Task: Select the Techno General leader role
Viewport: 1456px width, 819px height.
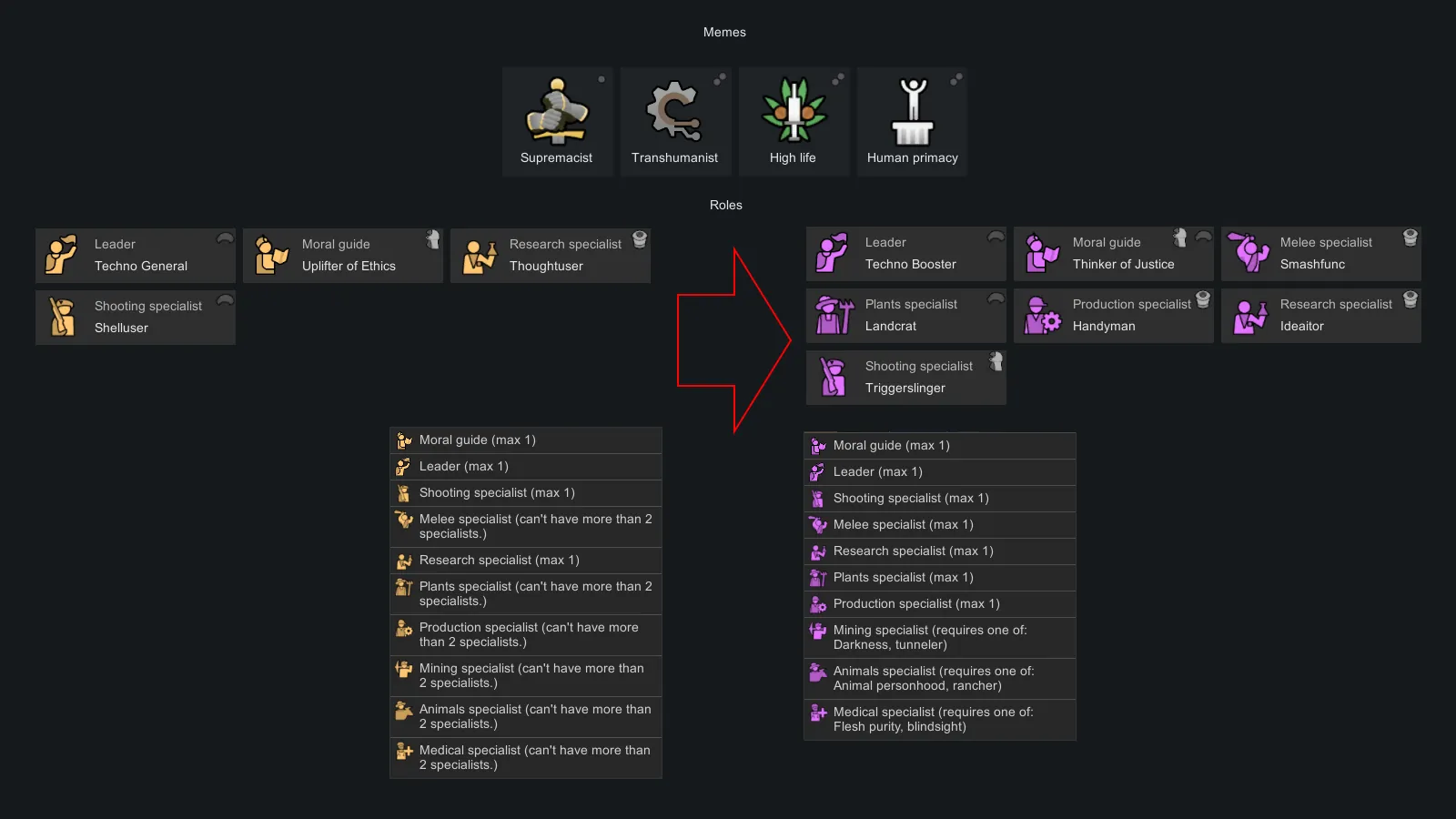Action: [136, 256]
